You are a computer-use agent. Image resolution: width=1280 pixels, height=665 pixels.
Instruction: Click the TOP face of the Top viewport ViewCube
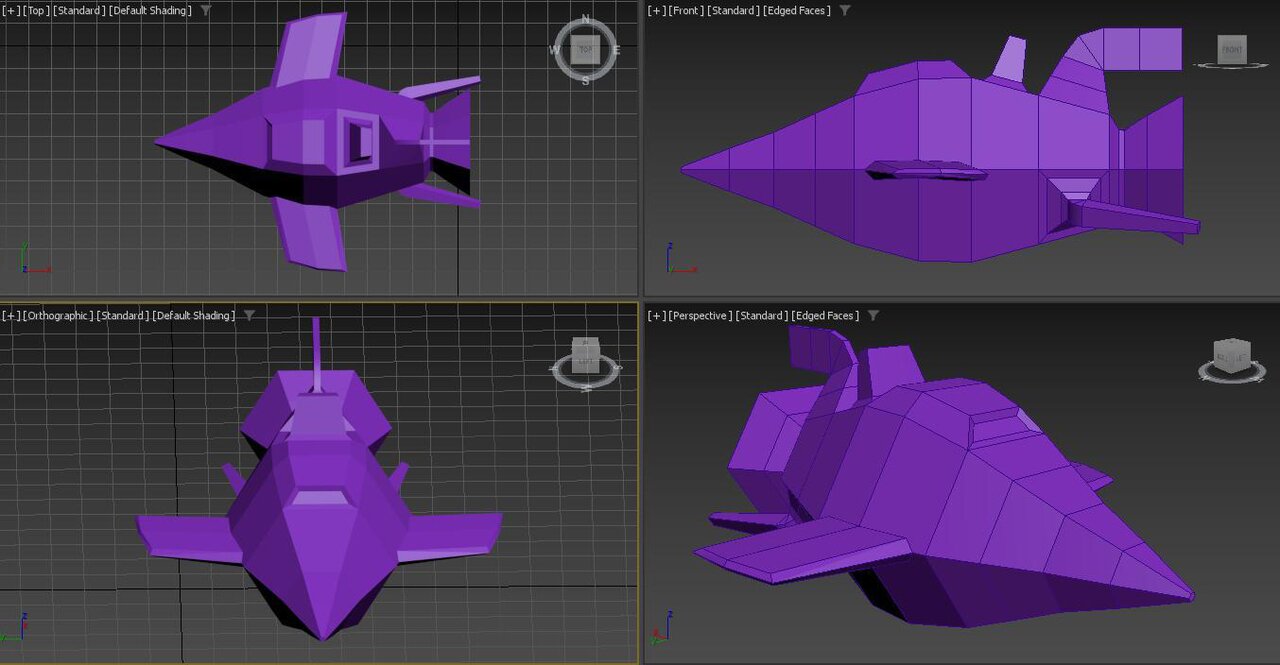[585, 49]
